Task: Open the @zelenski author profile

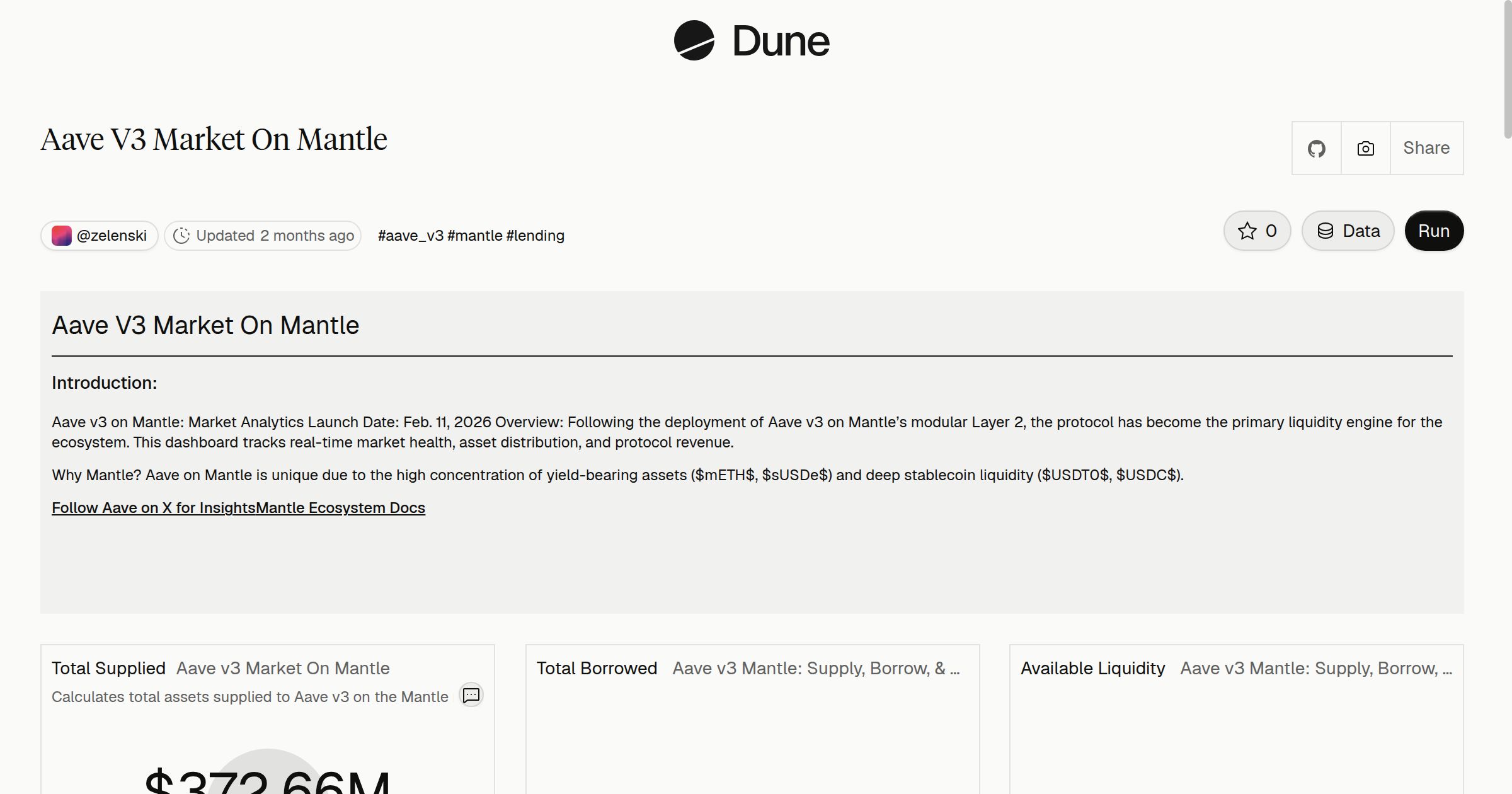Action: [100, 236]
